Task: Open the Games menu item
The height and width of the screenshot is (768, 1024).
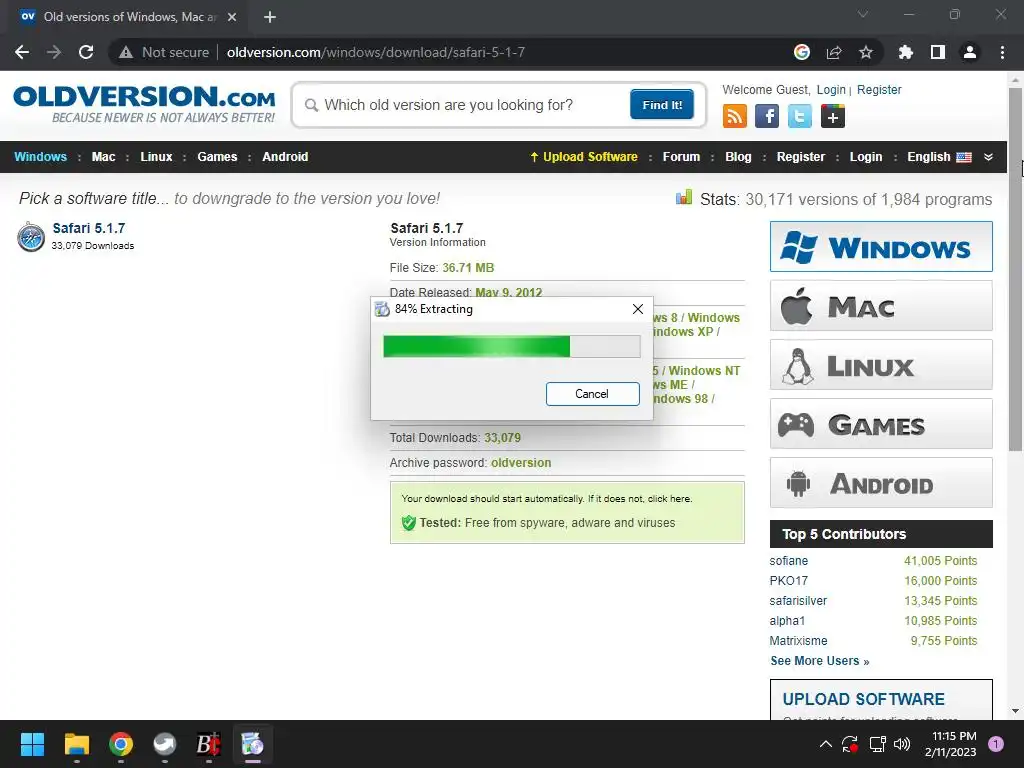Action: coord(217,157)
